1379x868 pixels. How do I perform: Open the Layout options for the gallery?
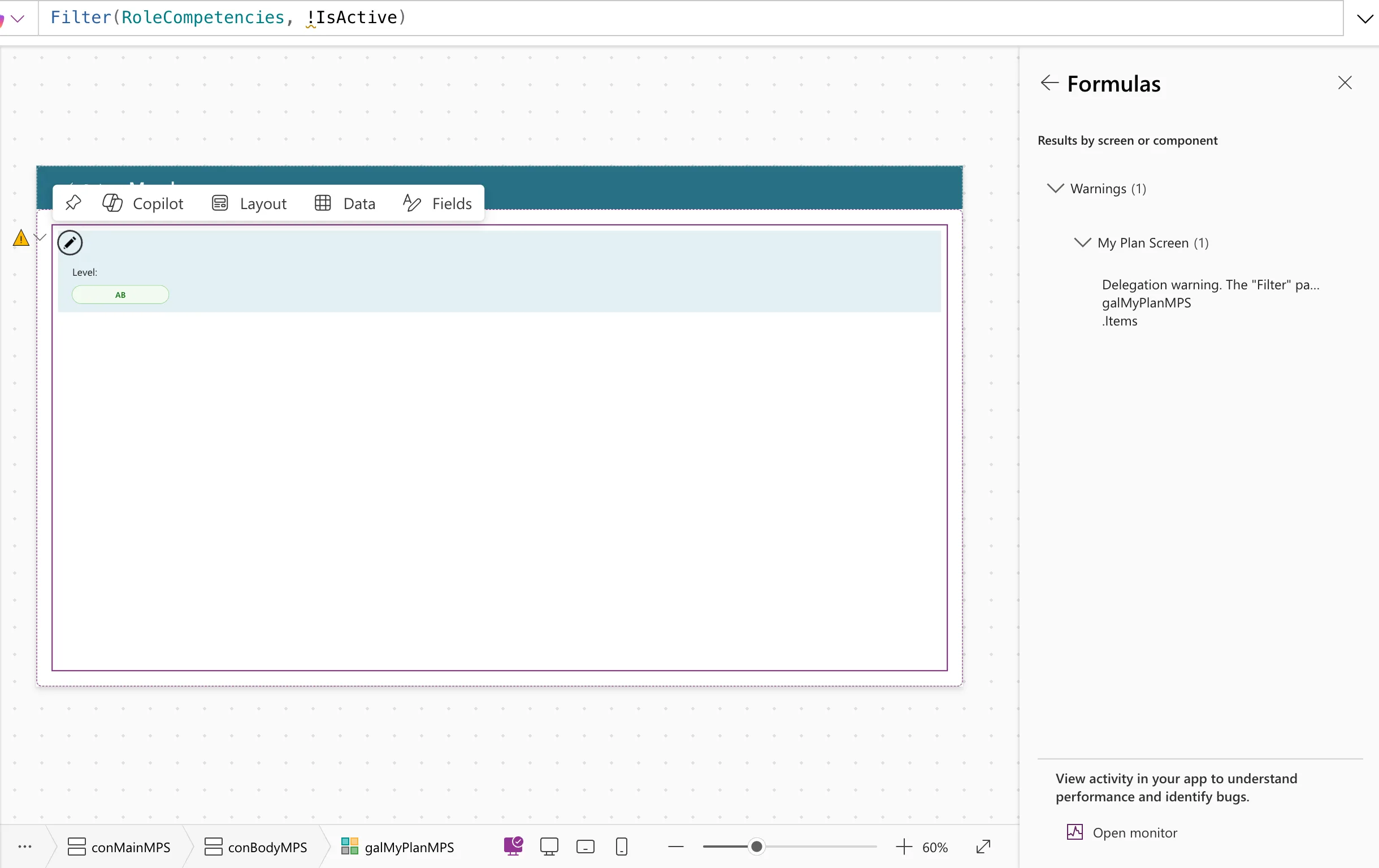[249, 203]
